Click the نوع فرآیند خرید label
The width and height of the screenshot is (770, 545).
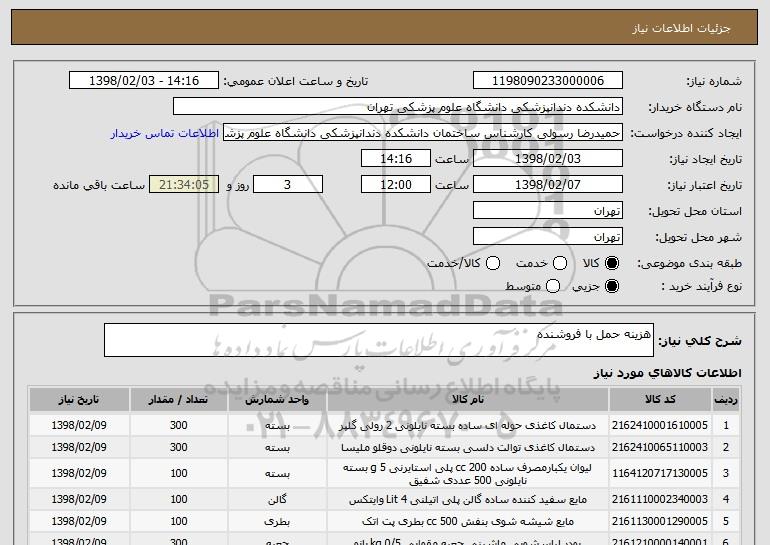[x=701, y=286]
